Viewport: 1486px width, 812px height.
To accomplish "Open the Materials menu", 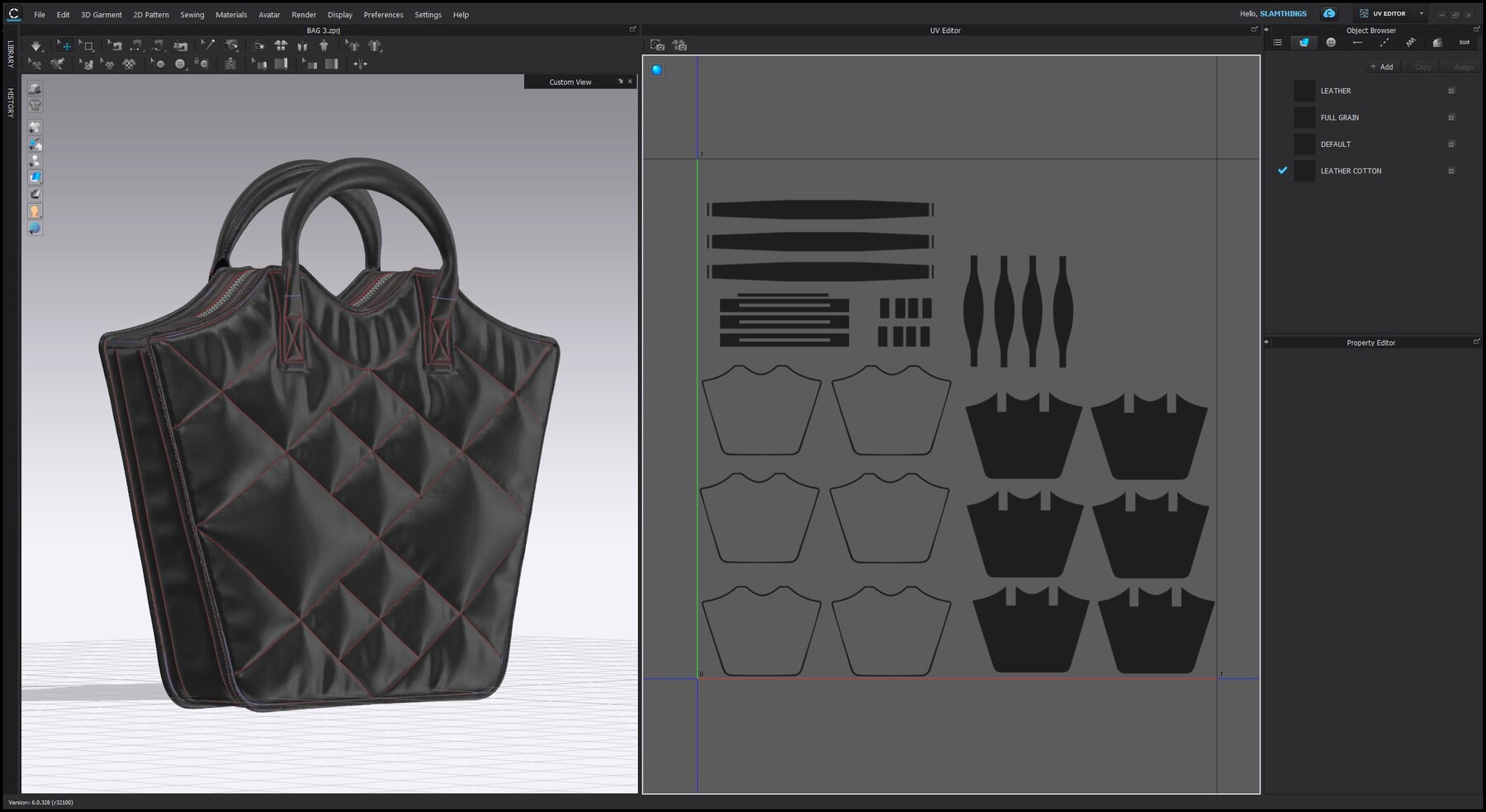I will [231, 15].
